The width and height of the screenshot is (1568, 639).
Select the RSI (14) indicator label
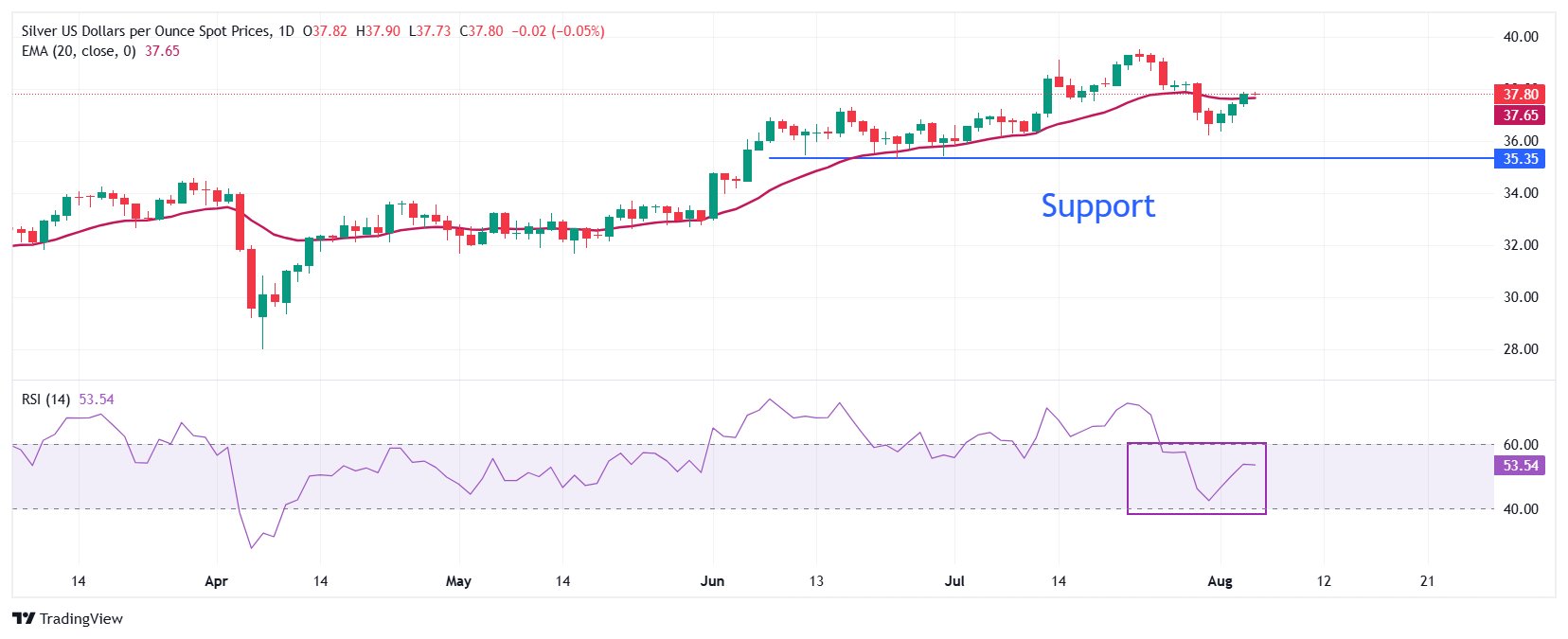(x=45, y=399)
